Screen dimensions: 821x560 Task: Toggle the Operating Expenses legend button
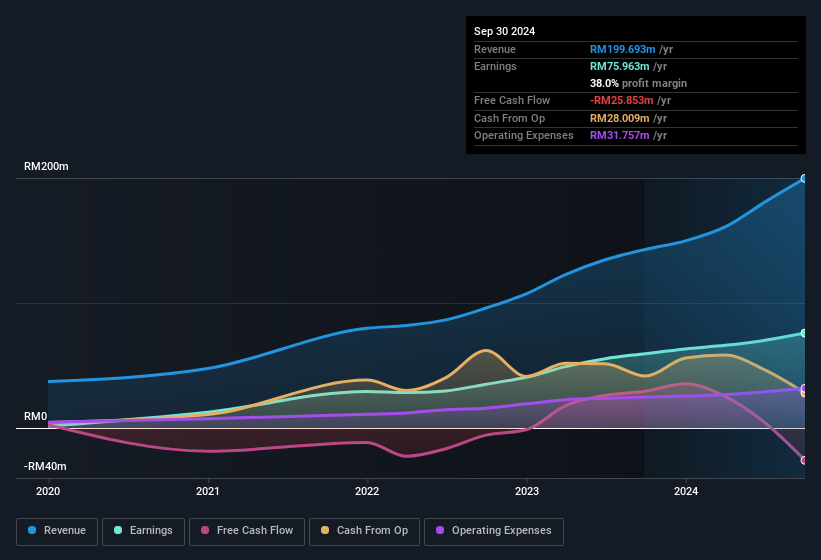(494, 531)
